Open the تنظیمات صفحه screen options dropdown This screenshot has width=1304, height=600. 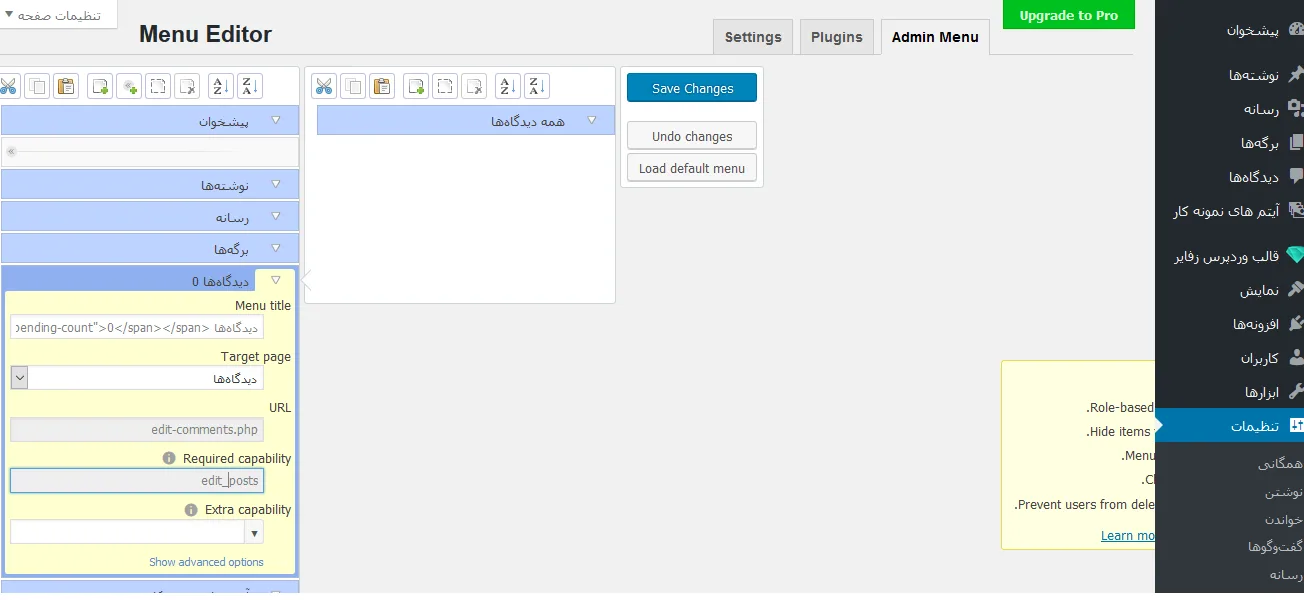[x=59, y=15]
